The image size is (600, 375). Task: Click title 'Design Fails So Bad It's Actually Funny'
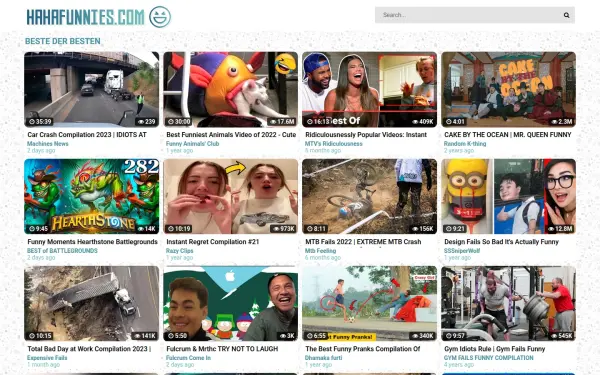click(501, 242)
